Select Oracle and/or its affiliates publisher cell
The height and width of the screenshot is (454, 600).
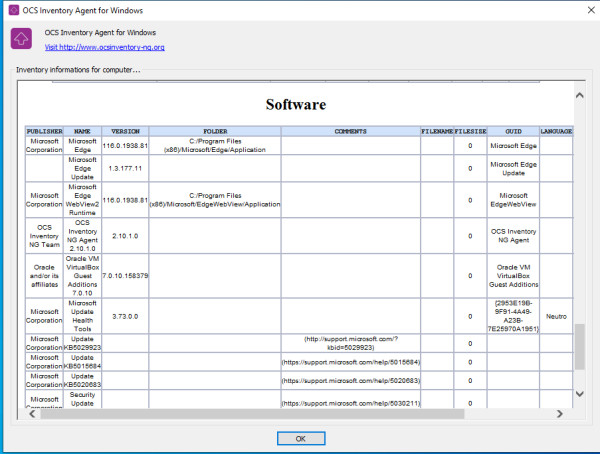click(44, 276)
